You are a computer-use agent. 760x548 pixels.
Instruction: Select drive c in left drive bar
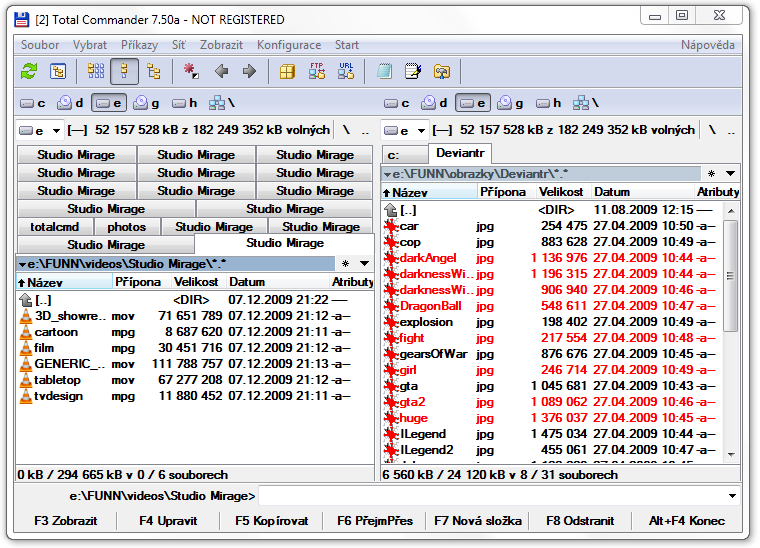pyautogui.click(x=32, y=103)
